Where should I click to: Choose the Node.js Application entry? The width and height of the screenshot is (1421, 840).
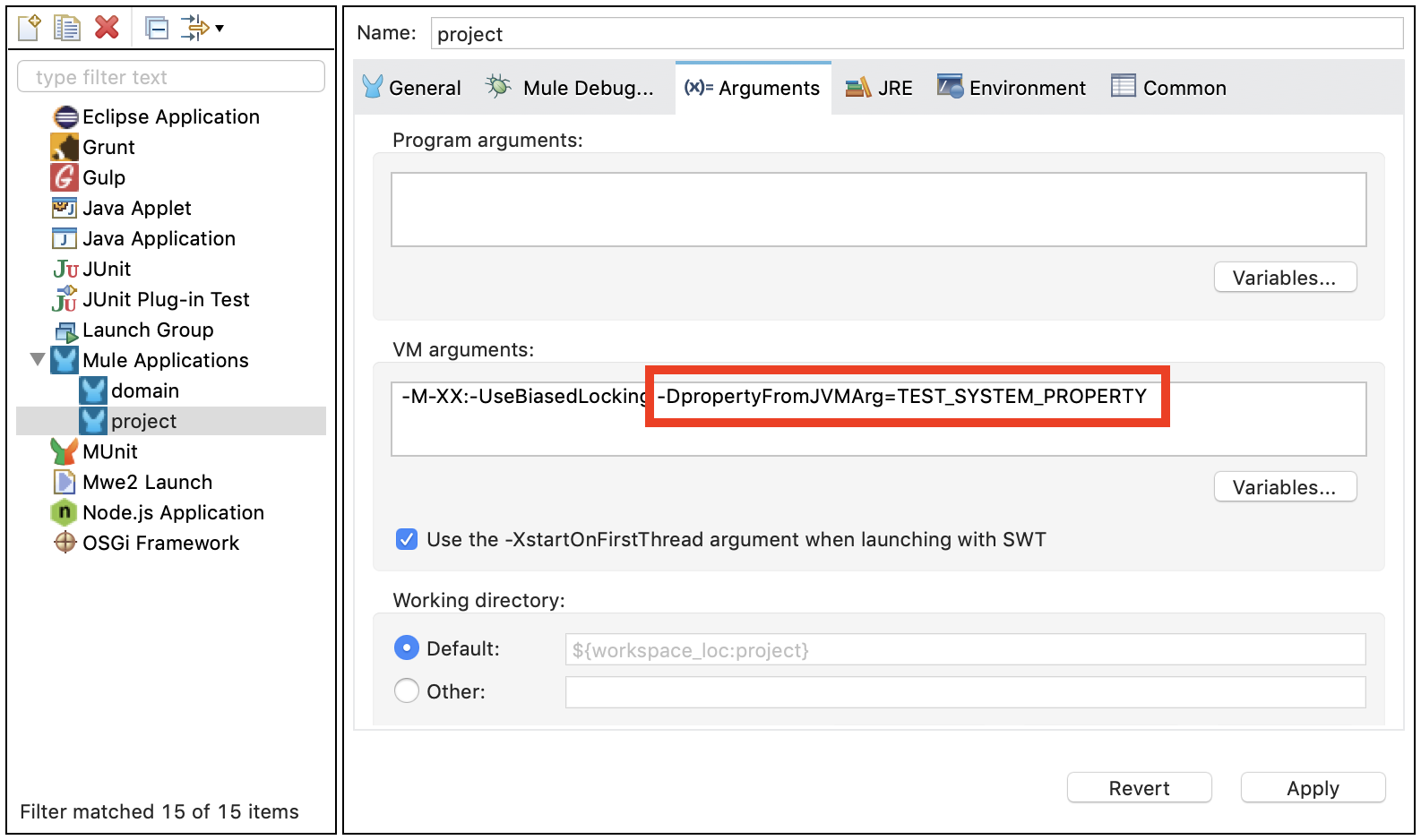tap(173, 512)
